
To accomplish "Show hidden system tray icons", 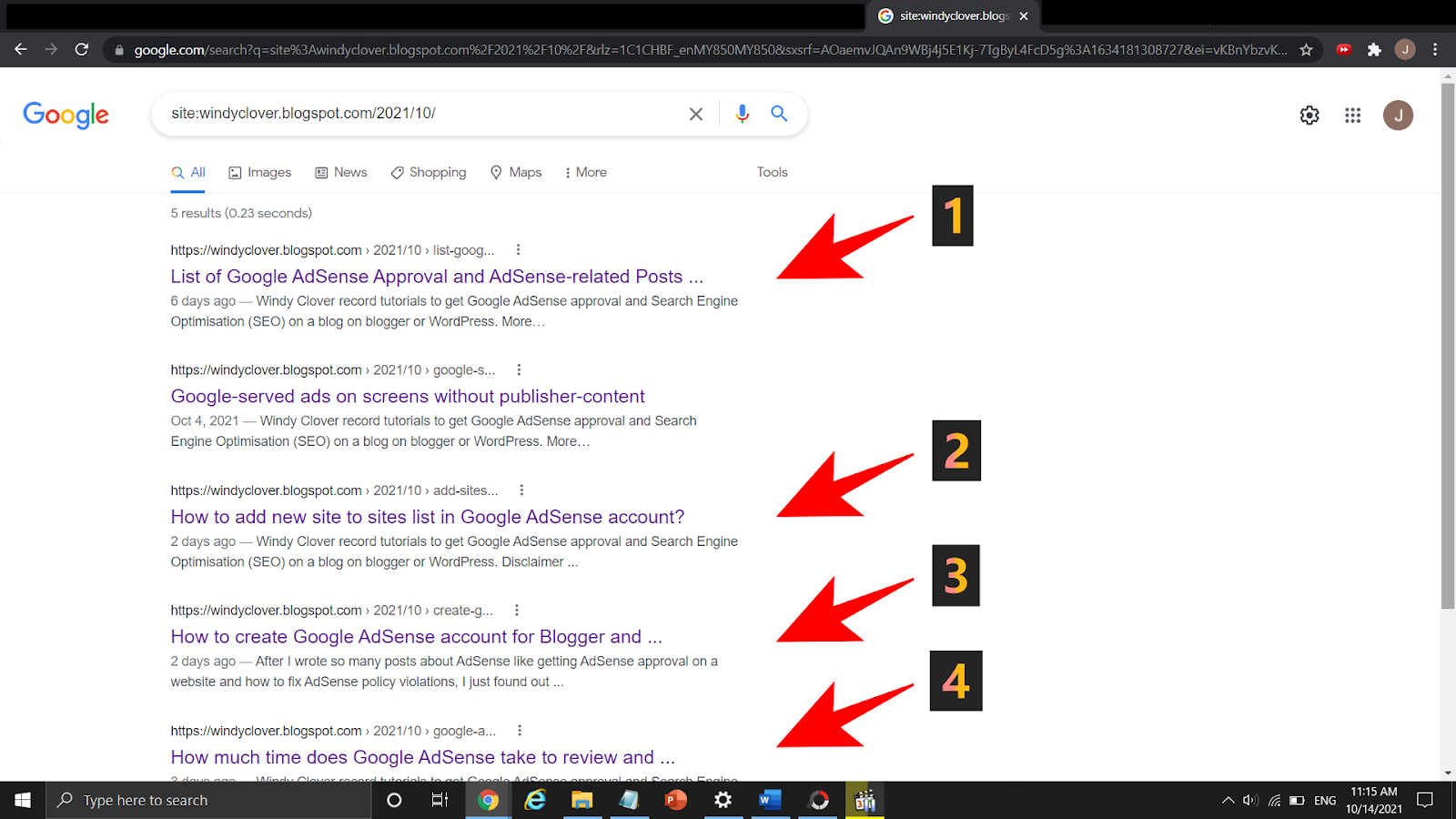I will coord(1228,800).
